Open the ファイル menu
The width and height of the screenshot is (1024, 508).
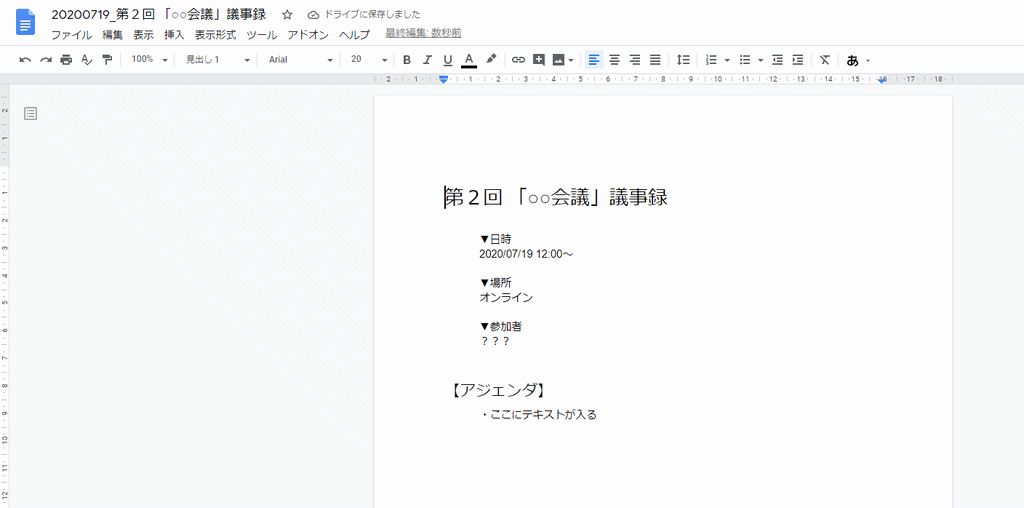click(71, 34)
